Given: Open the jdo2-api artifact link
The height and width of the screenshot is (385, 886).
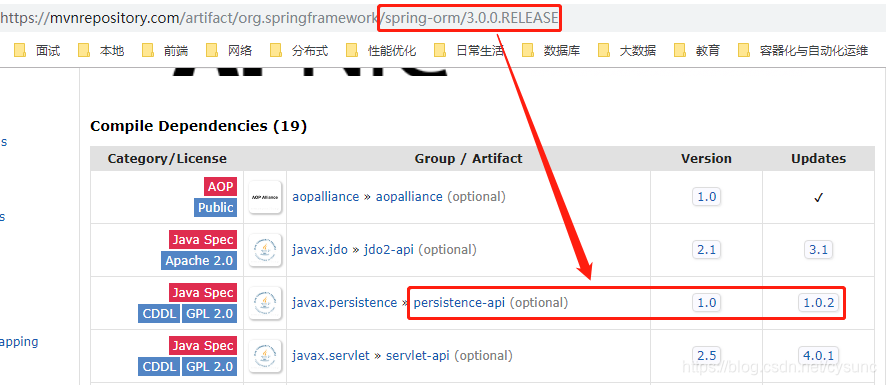Looking at the screenshot, I should tap(389, 249).
